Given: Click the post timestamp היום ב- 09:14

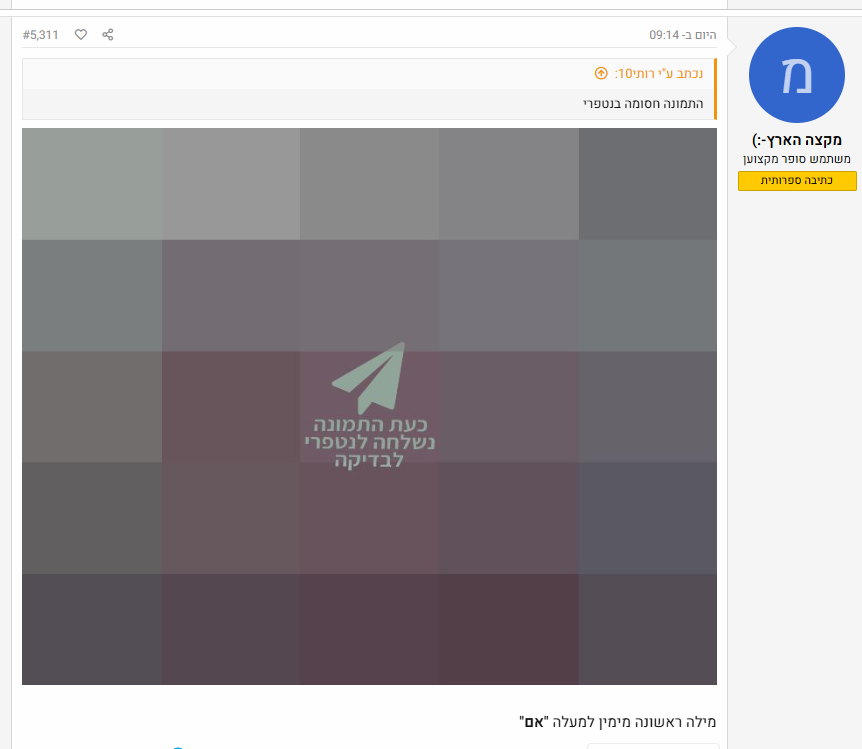Looking at the screenshot, I should 683,35.
